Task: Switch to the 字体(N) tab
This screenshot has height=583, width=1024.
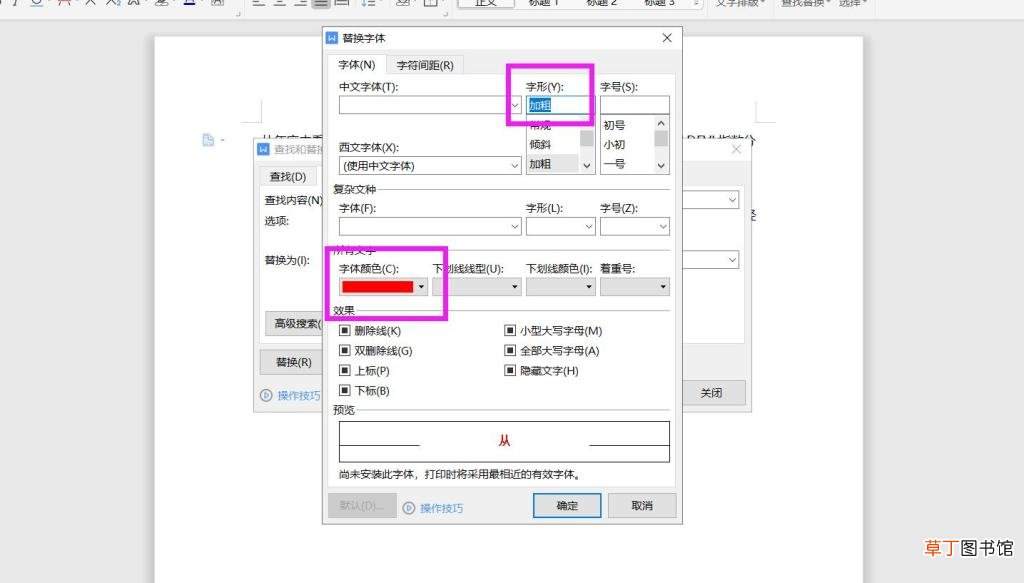Action: 357,65
